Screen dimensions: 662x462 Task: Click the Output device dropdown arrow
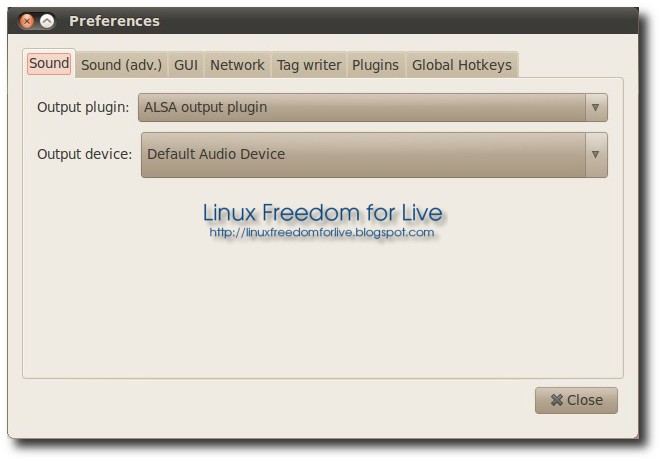(x=595, y=154)
